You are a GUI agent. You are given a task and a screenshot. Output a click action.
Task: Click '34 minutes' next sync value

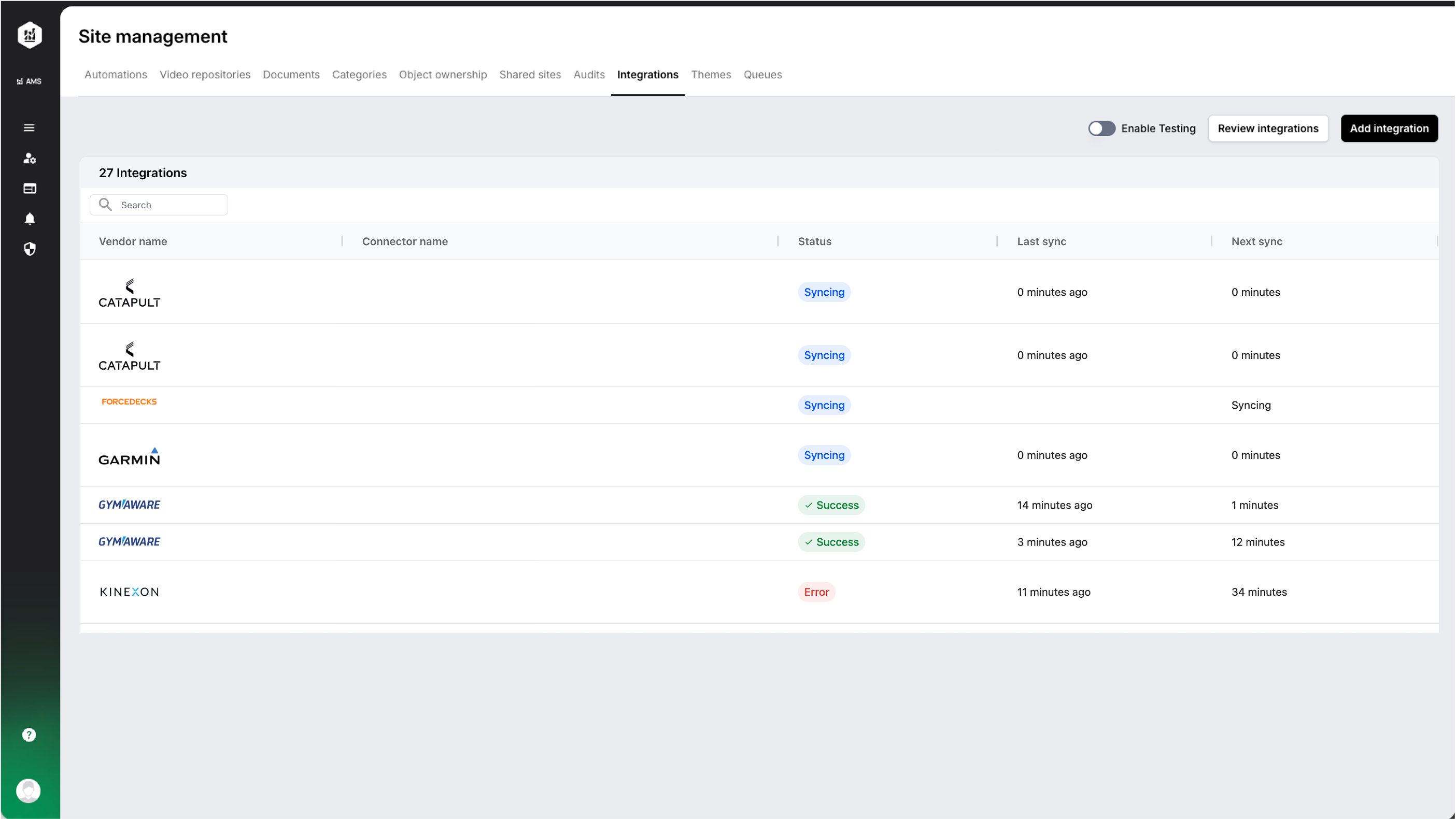(x=1259, y=592)
